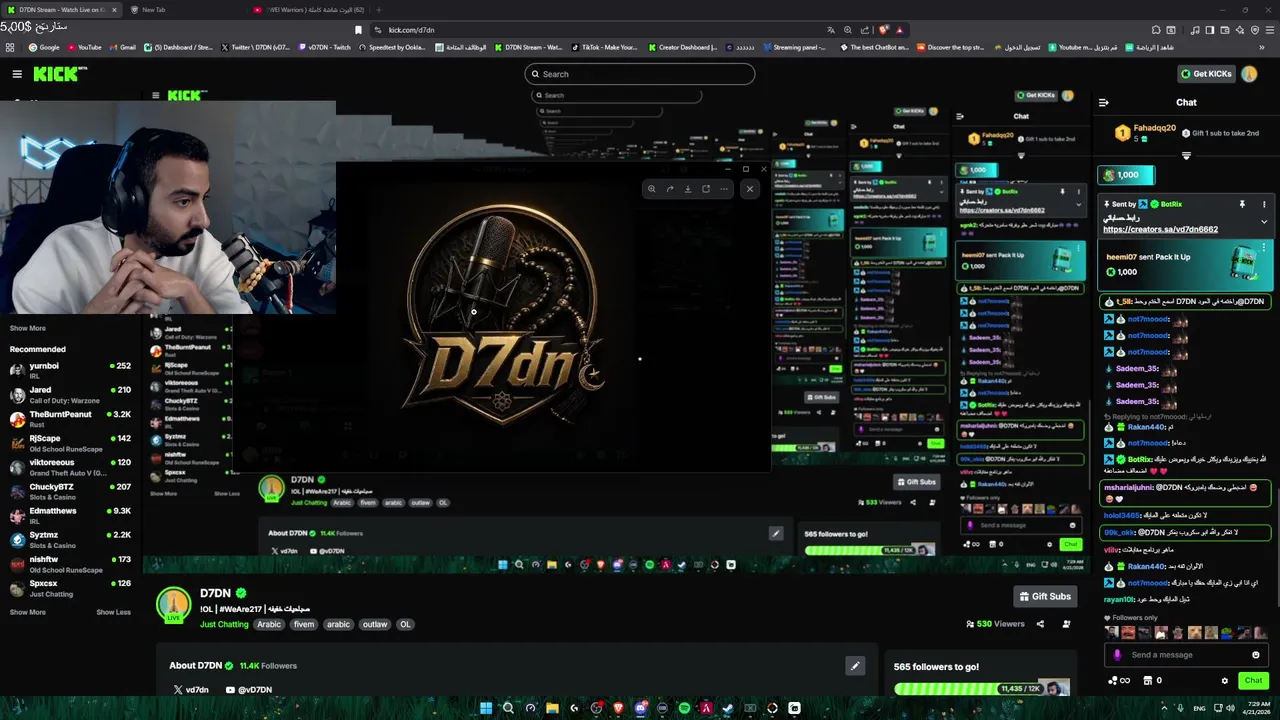This screenshot has width=1280, height=720.
Task: Open chat settings gear icon
Action: tap(1225, 681)
